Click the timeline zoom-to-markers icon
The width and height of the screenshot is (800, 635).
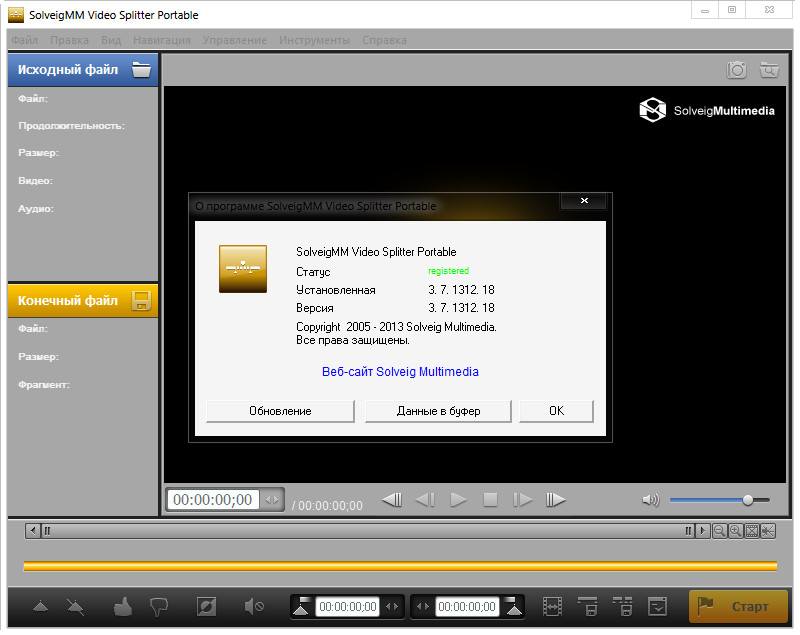pyautogui.click(x=768, y=531)
